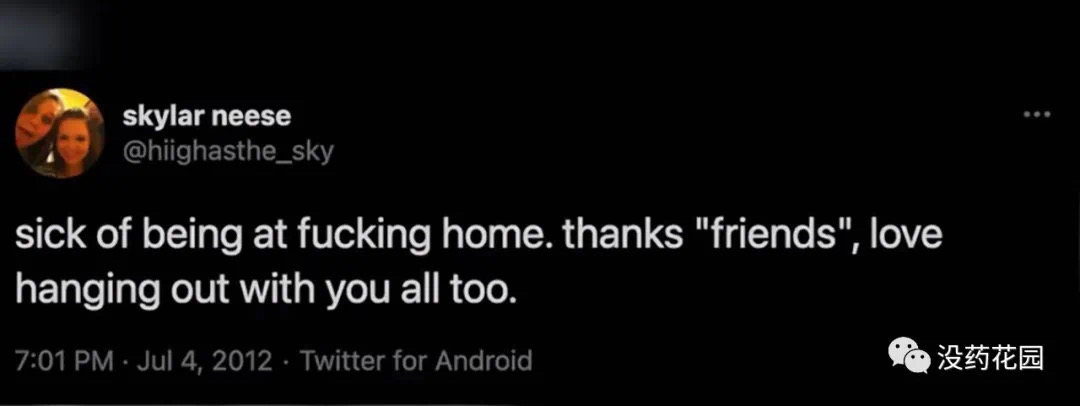Select the word "sick" starting the tweet

(x=48, y=239)
